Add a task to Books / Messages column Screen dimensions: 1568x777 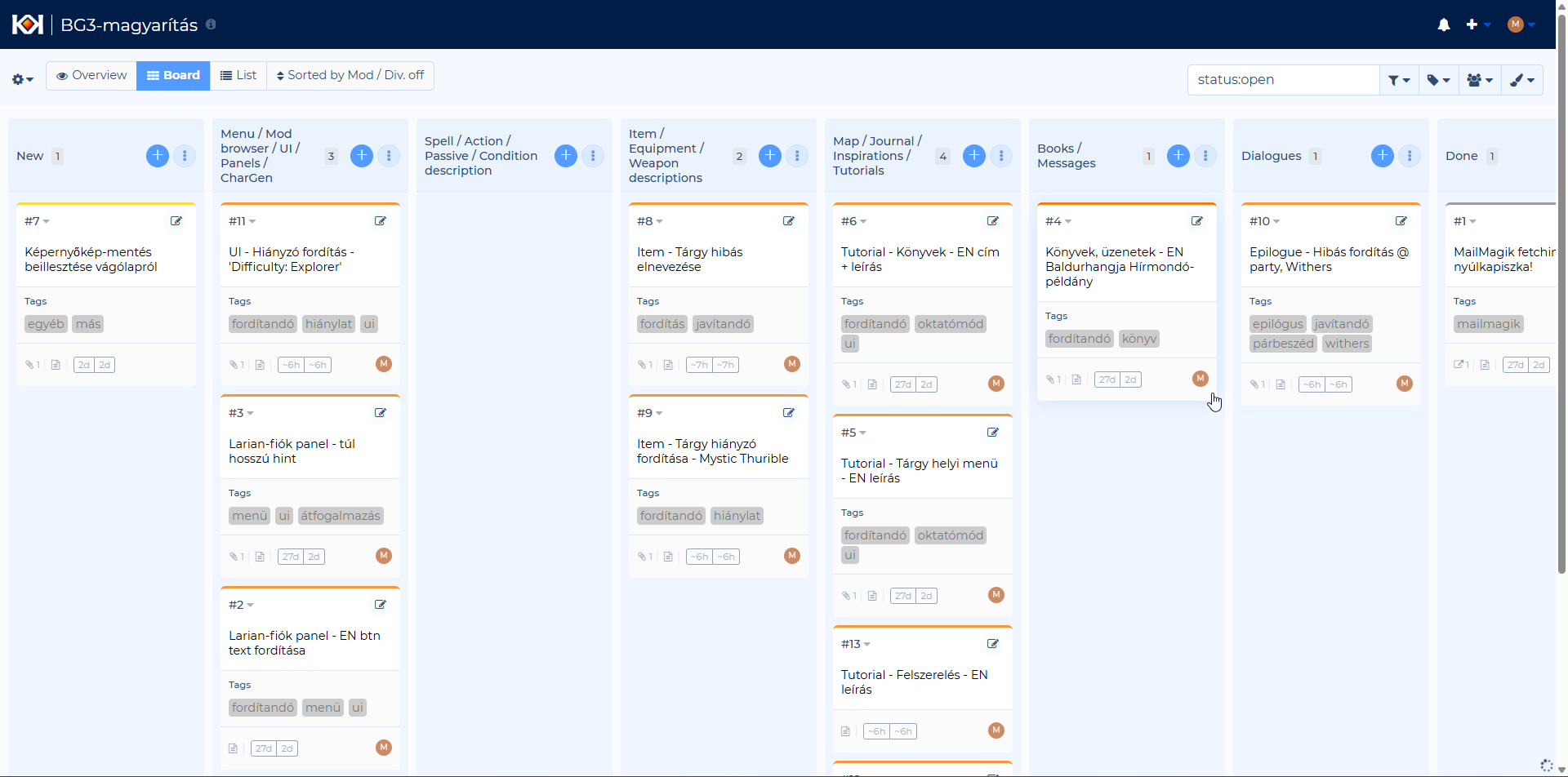tap(1178, 156)
